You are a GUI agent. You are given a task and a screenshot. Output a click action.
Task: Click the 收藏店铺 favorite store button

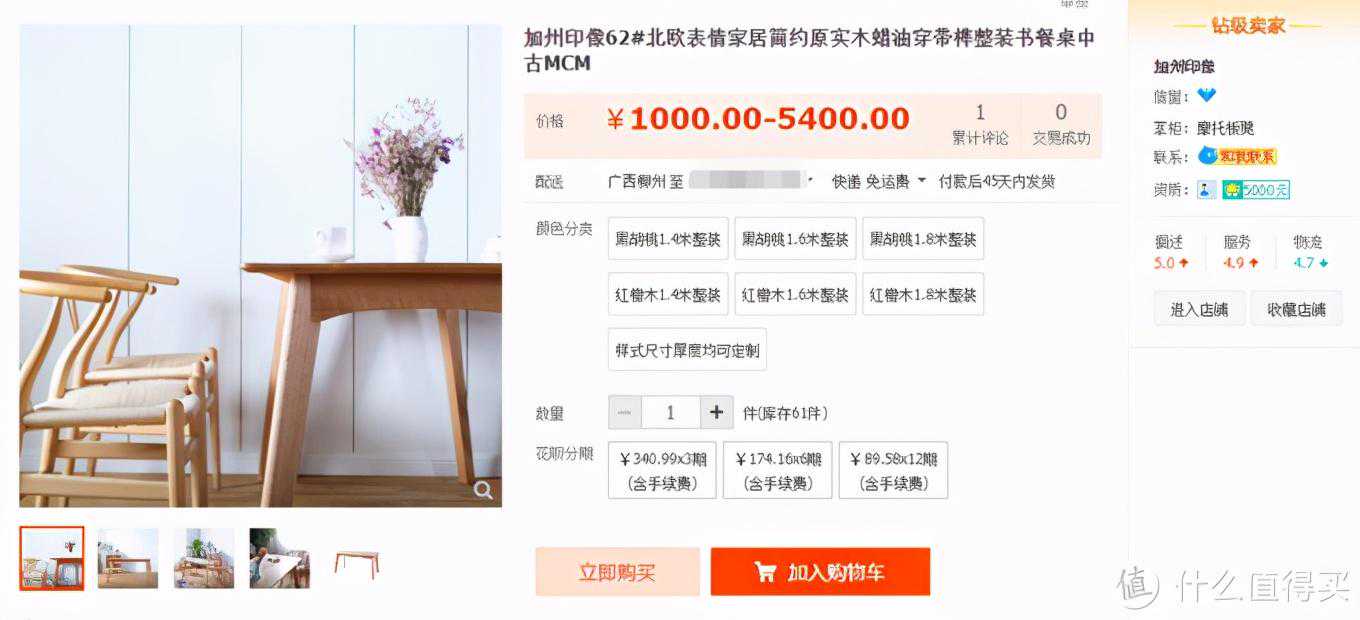coord(1296,309)
